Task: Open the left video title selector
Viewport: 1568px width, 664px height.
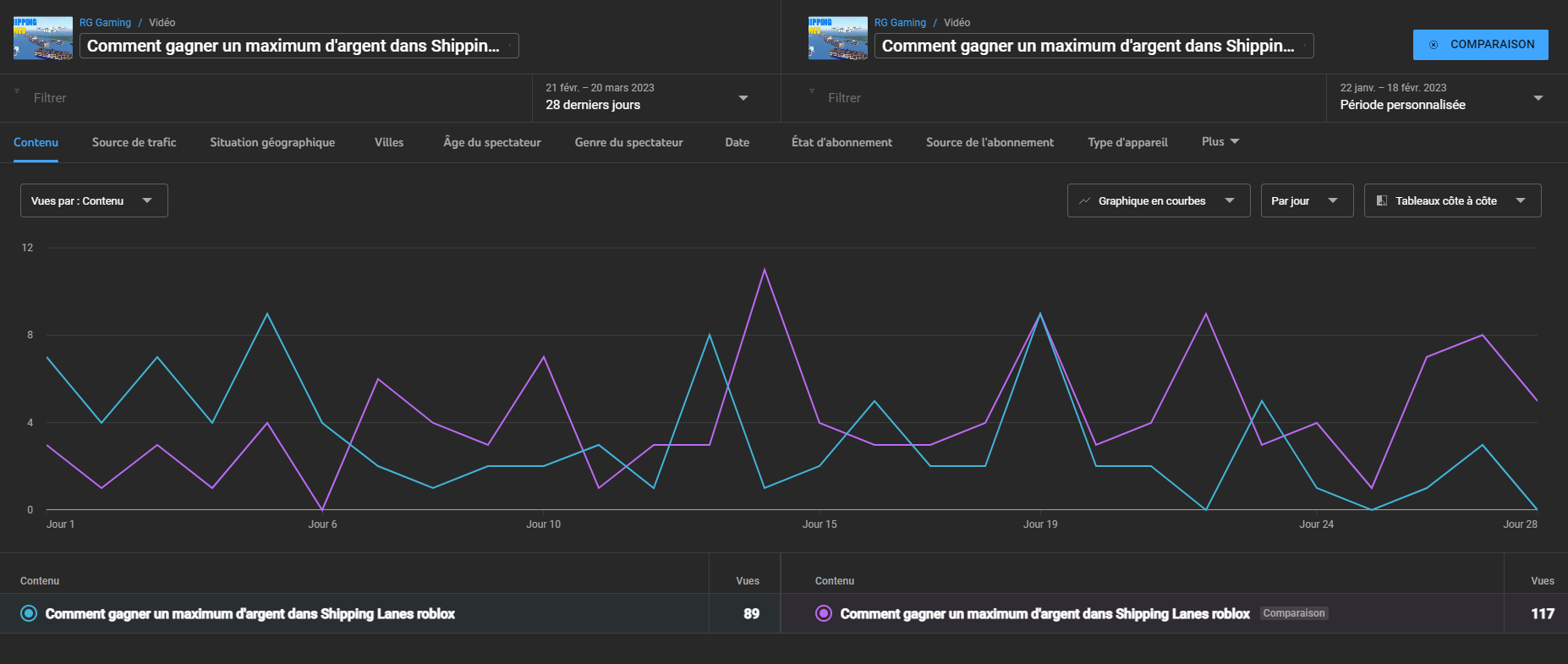Action: [299, 46]
